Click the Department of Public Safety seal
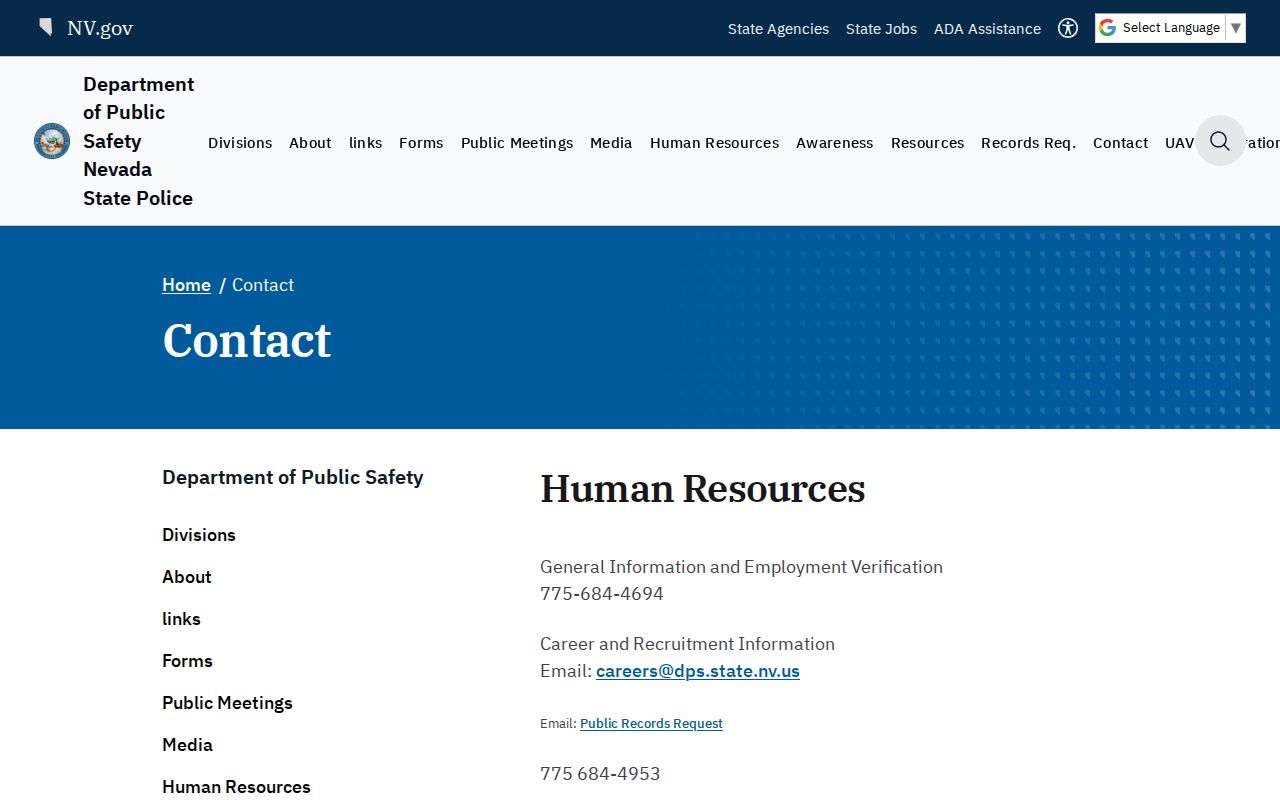The height and width of the screenshot is (800, 1280). coord(52,141)
